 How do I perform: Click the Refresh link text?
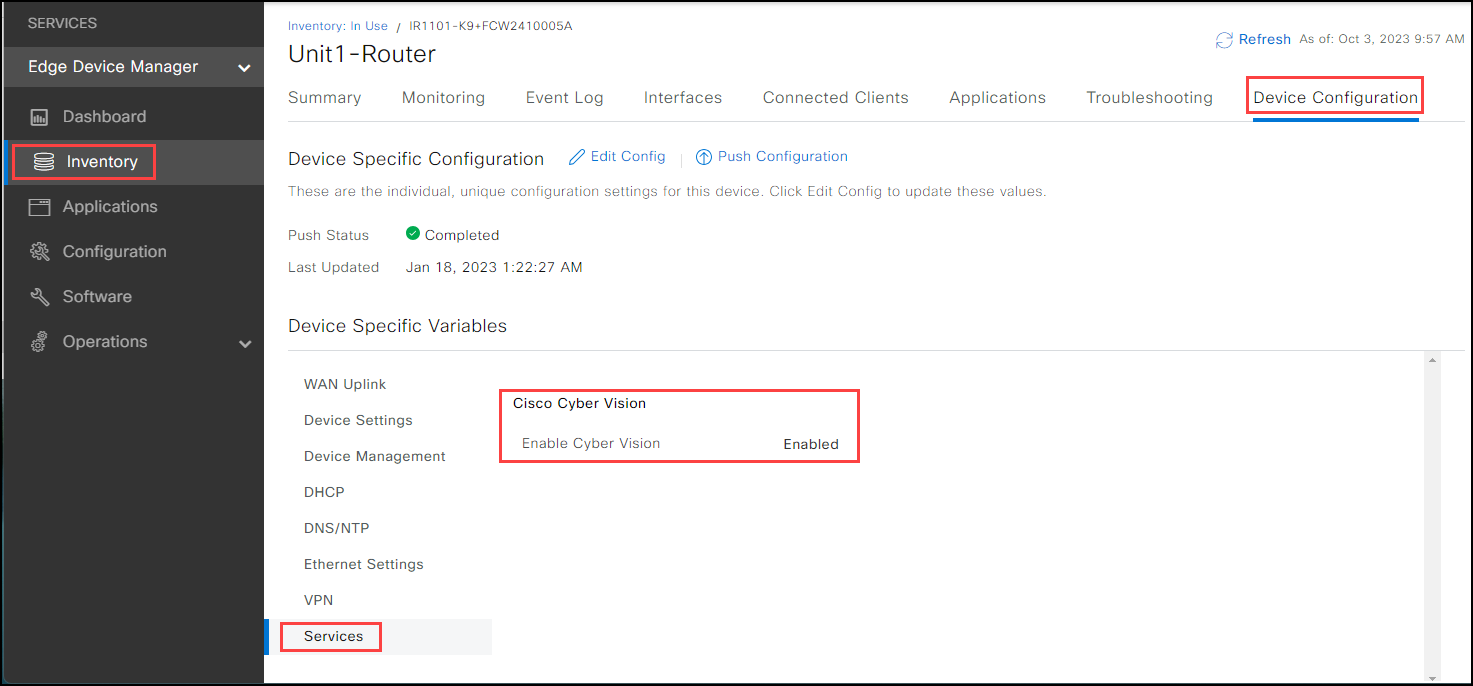[x=1264, y=40]
